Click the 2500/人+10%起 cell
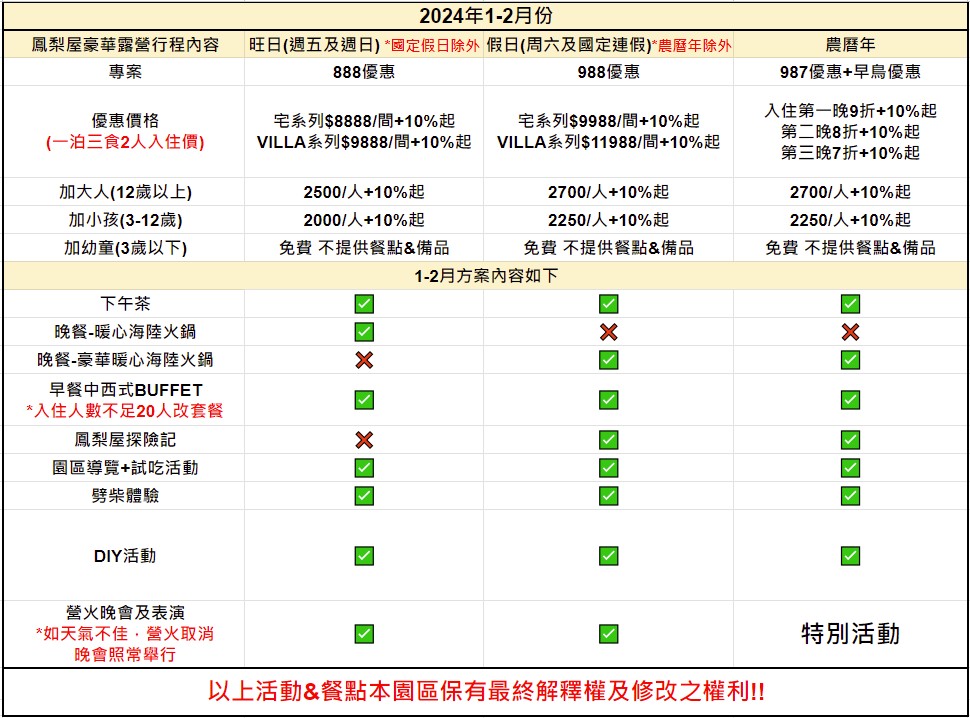 tap(364, 192)
